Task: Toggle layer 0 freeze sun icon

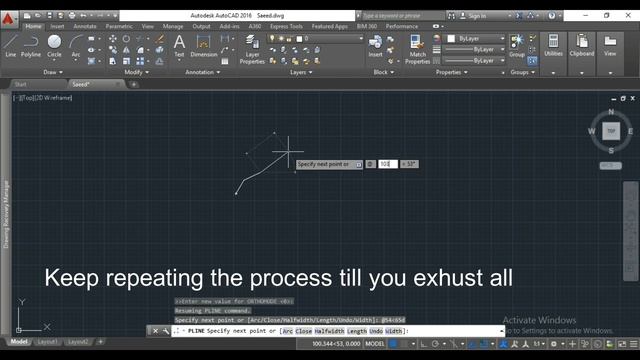Action: click(281, 39)
